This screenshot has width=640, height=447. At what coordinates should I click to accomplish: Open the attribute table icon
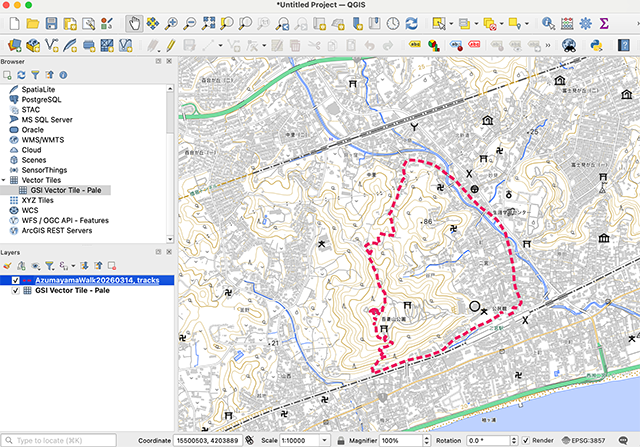[567, 23]
